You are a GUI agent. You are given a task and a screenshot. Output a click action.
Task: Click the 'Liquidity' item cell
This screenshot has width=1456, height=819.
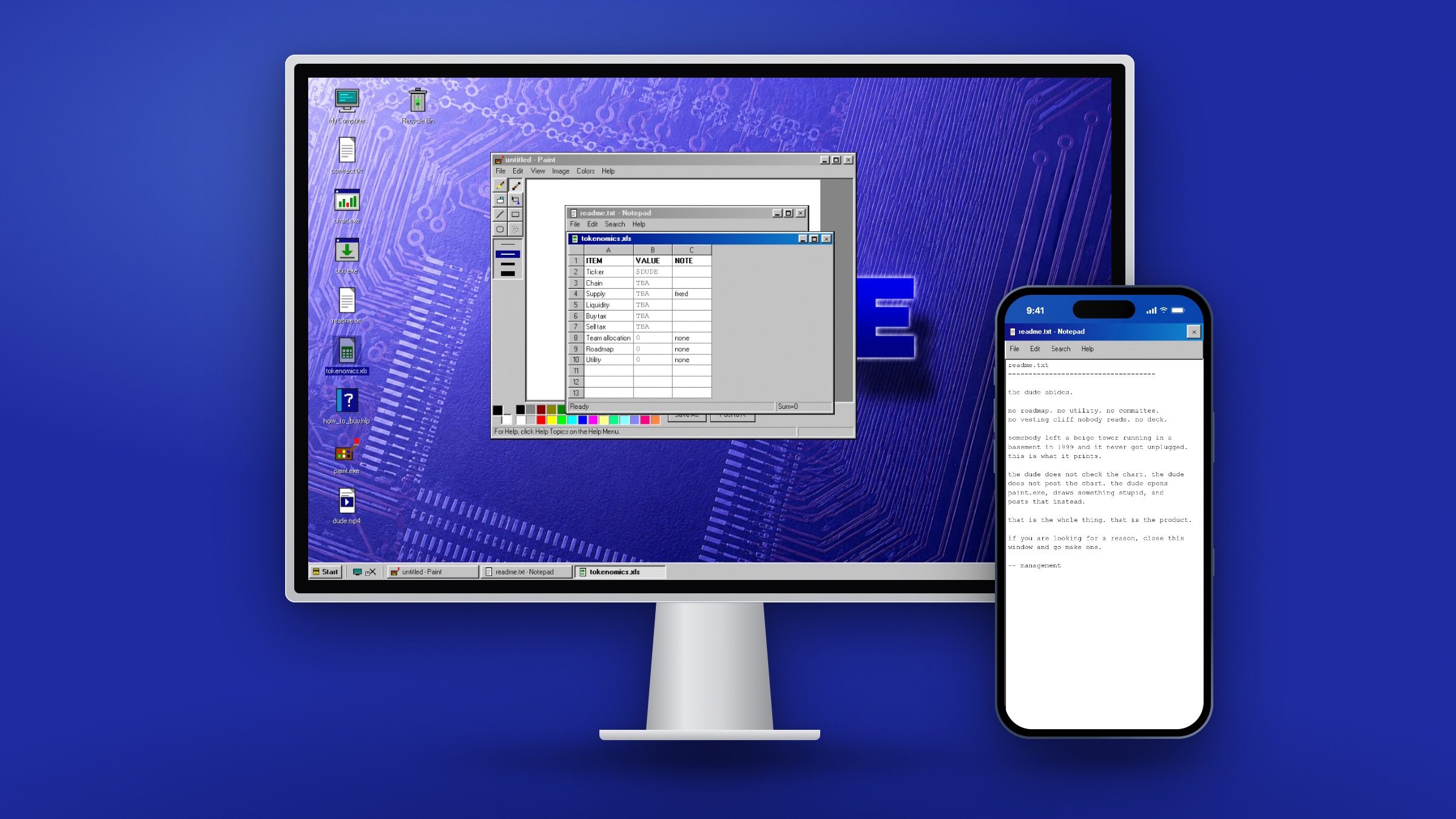pyautogui.click(x=608, y=305)
